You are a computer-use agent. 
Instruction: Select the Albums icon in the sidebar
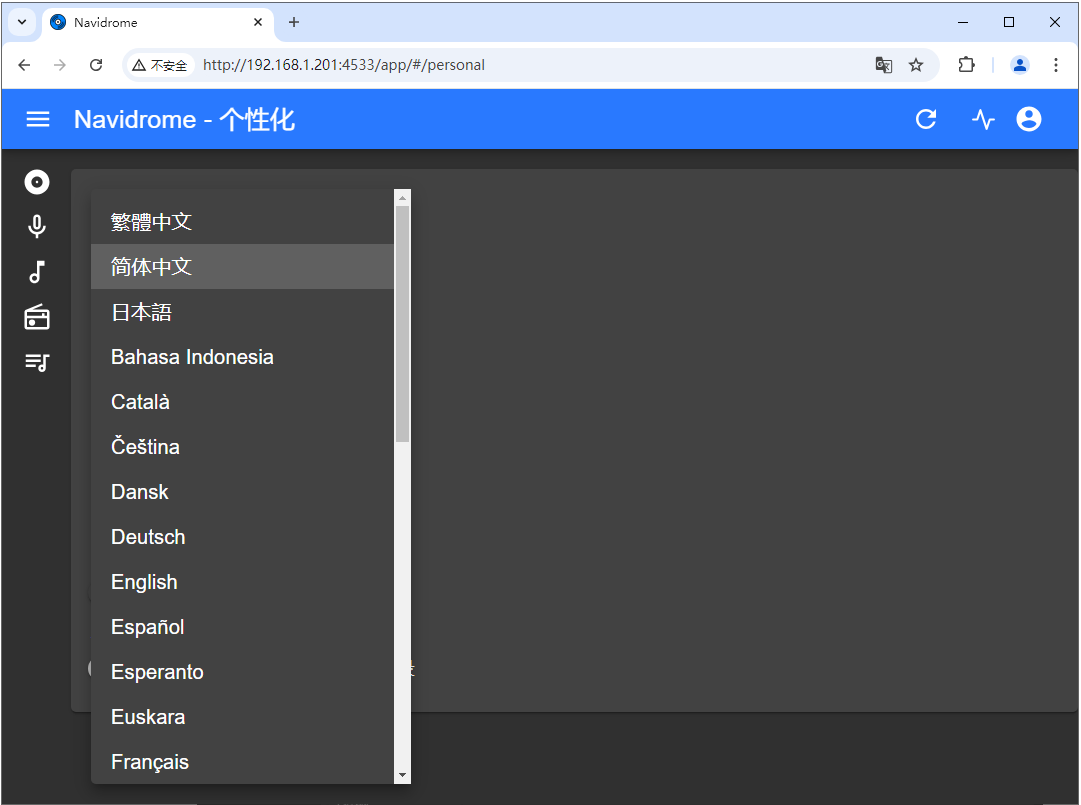click(36, 182)
